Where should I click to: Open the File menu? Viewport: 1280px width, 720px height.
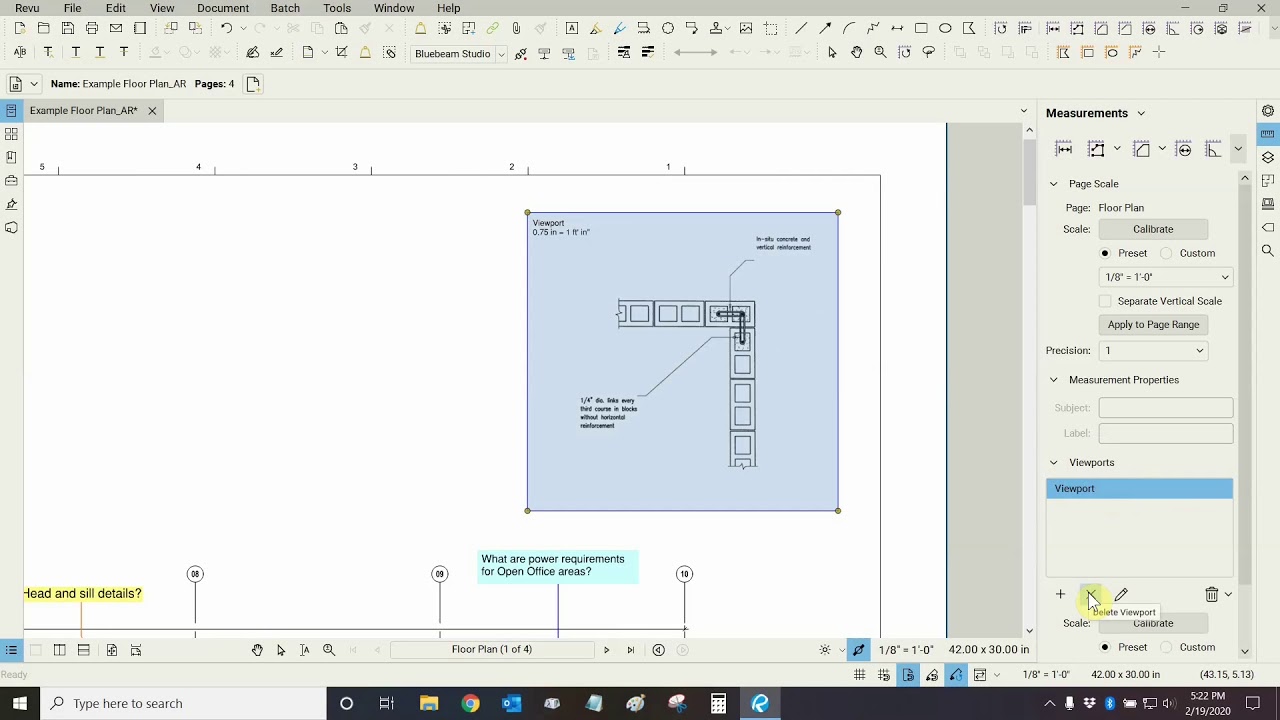(72, 8)
